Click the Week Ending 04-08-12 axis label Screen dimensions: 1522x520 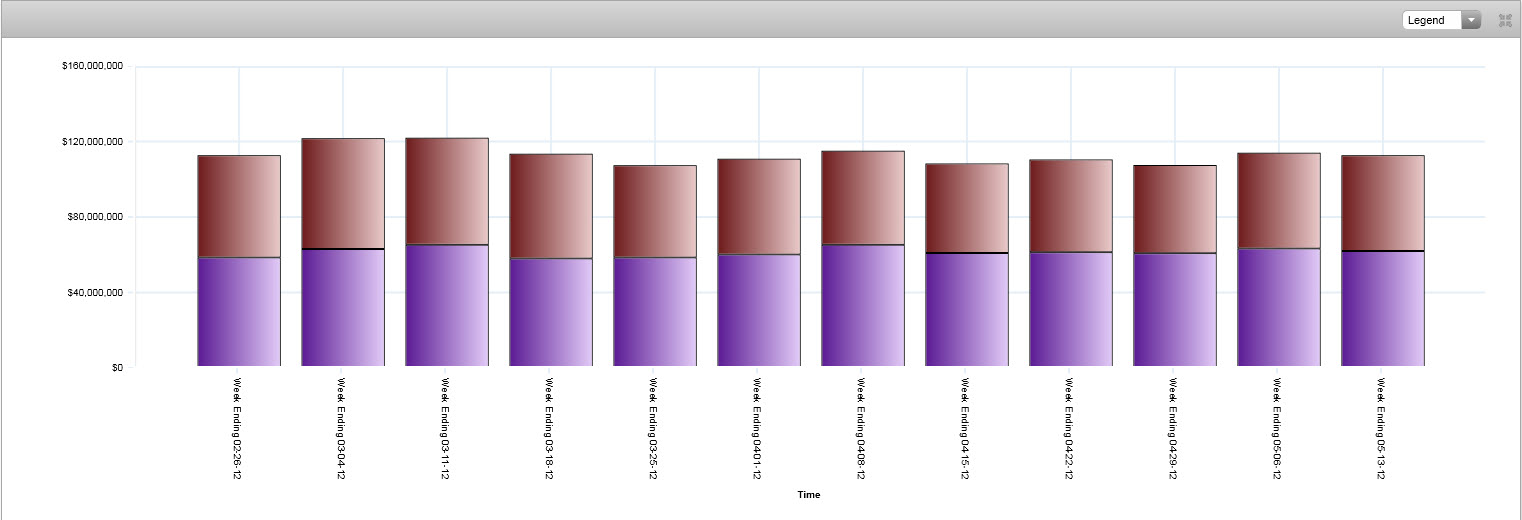click(861, 428)
